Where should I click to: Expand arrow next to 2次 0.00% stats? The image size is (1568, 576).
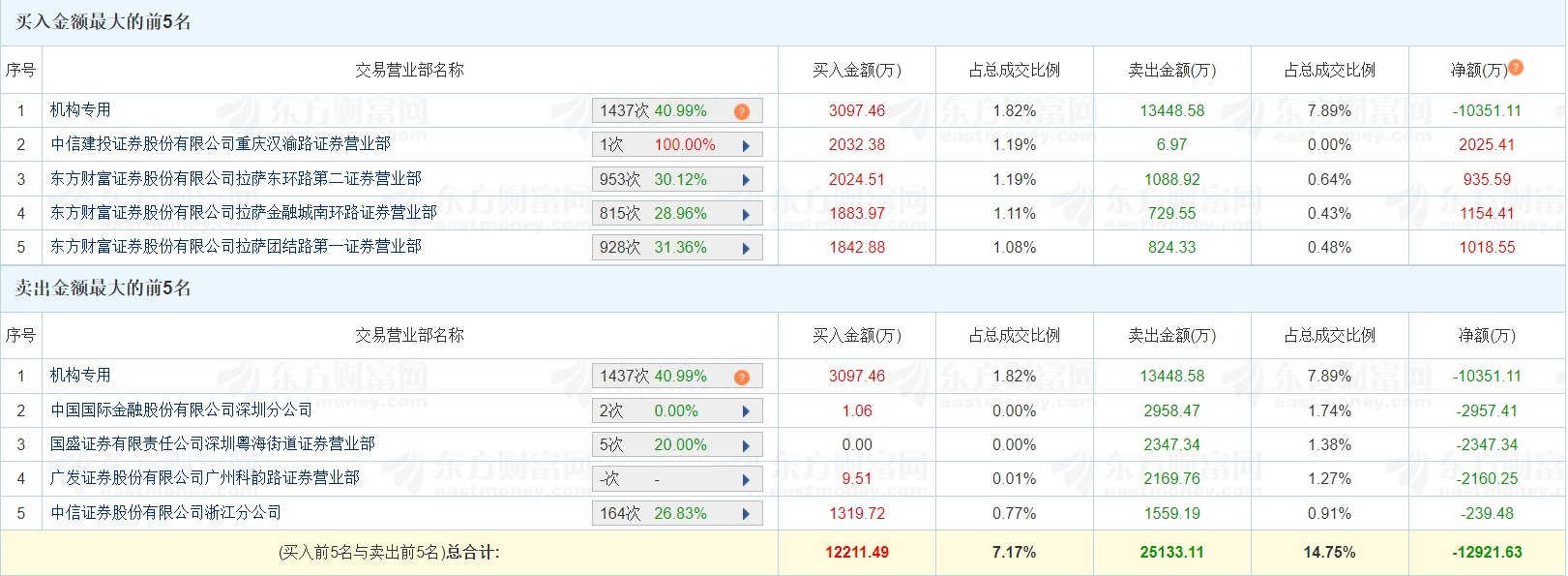[746, 411]
